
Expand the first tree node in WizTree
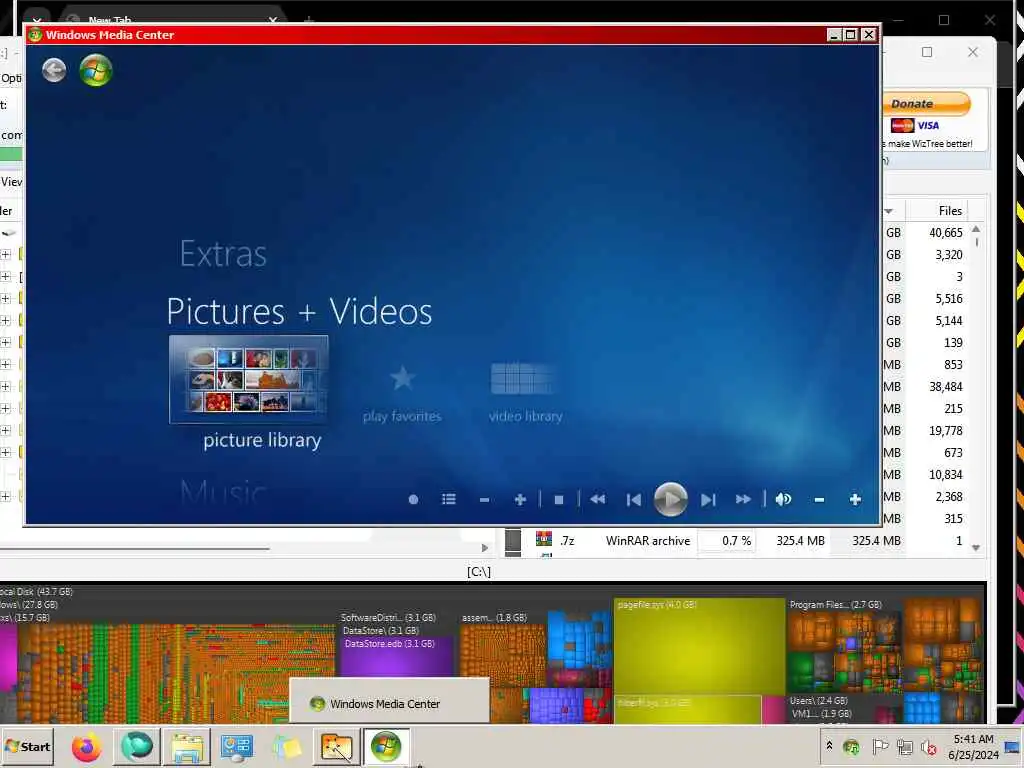pos(5,255)
